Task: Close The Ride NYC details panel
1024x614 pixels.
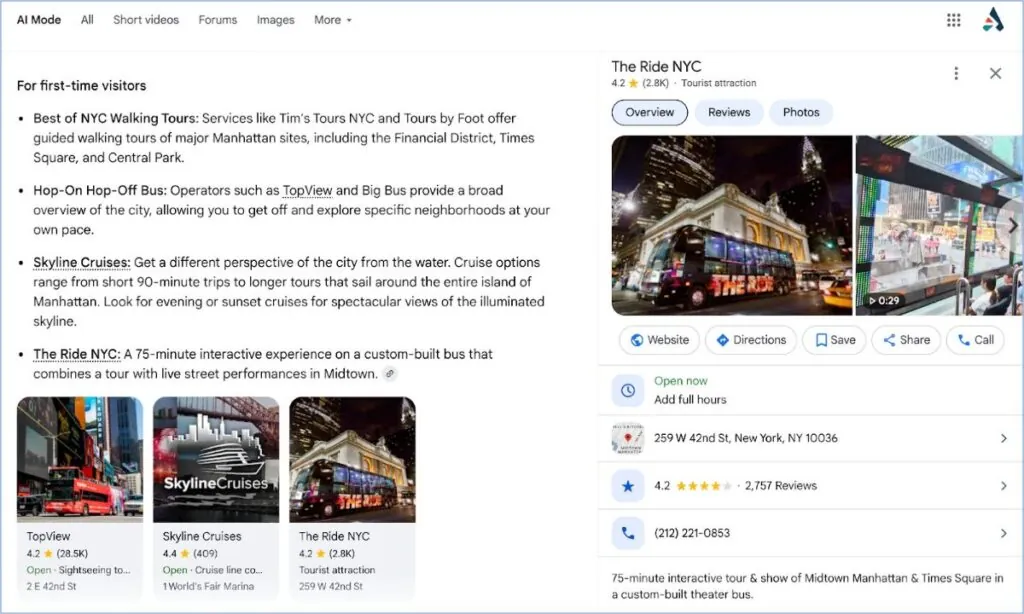Action: (x=995, y=73)
